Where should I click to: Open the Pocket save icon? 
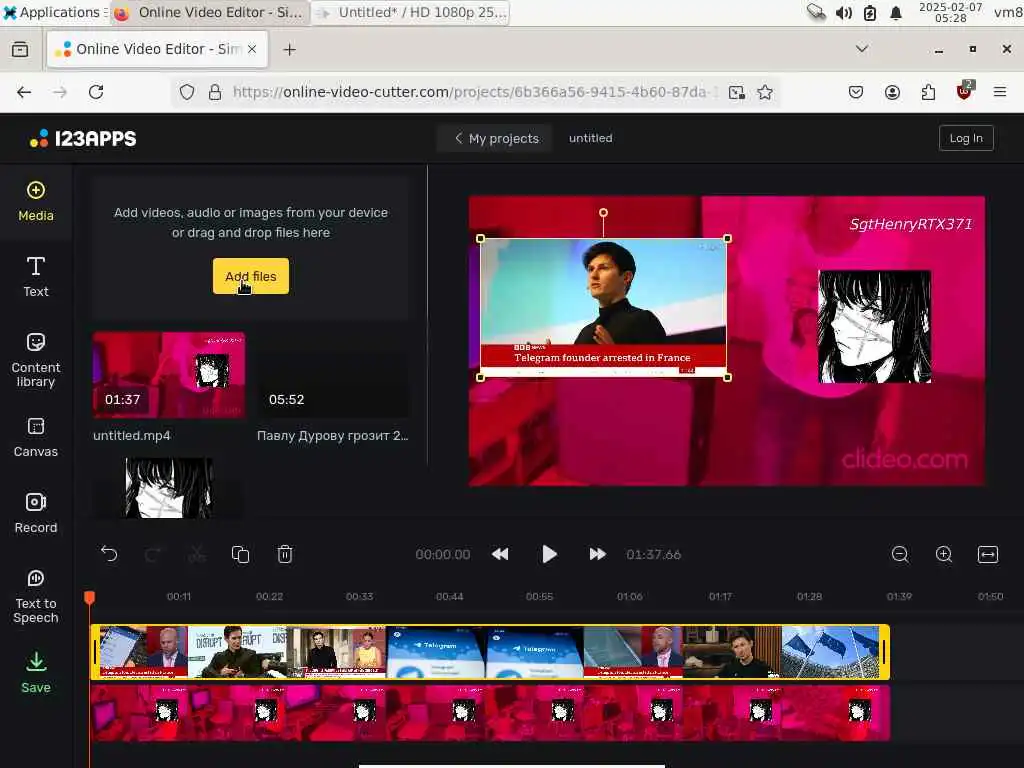(x=856, y=92)
